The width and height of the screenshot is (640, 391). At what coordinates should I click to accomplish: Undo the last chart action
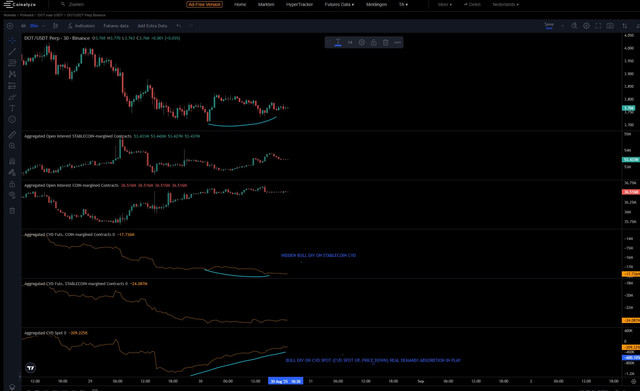tap(179, 26)
